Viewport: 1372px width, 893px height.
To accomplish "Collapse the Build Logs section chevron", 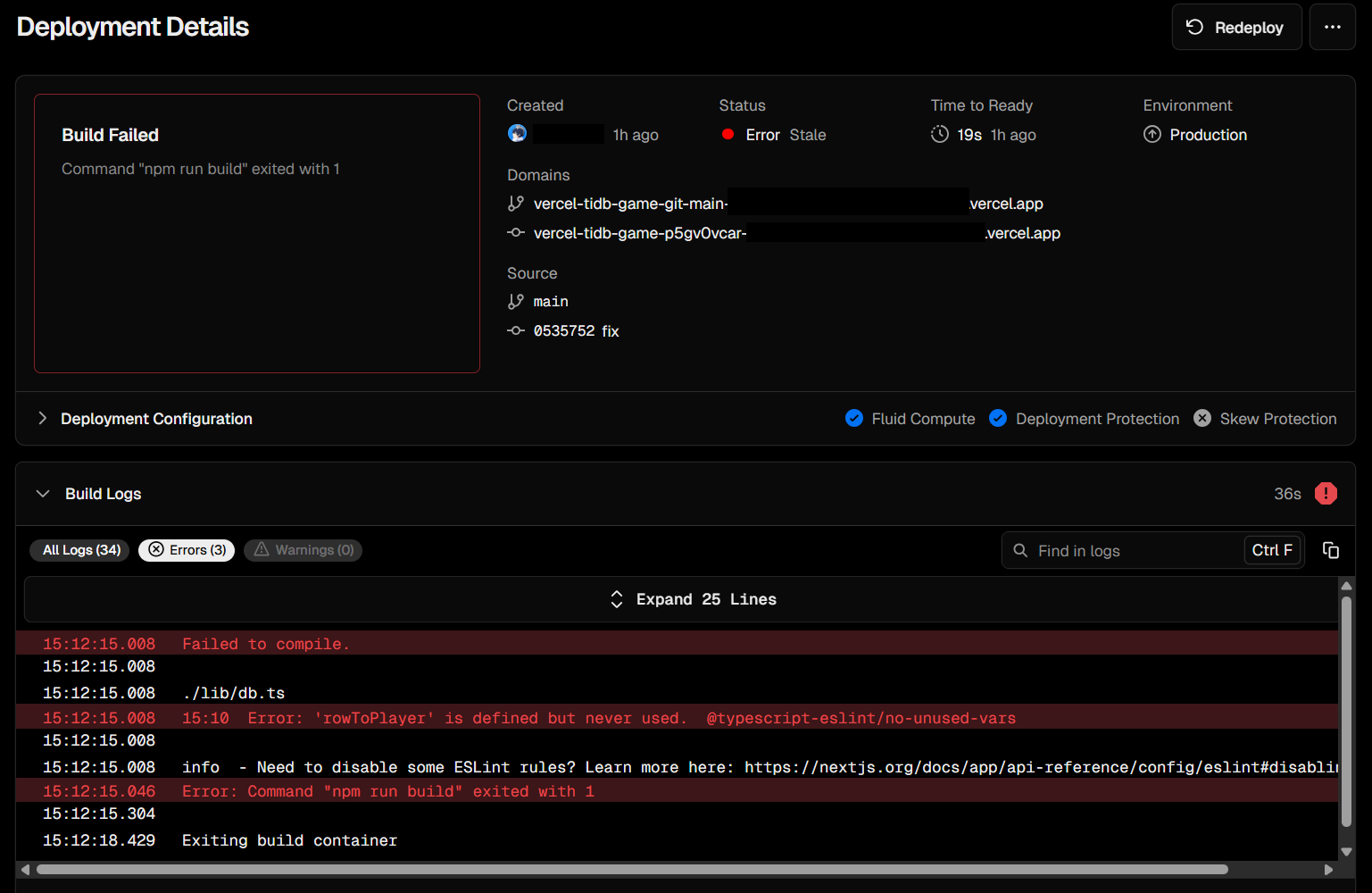I will pyautogui.click(x=42, y=493).
